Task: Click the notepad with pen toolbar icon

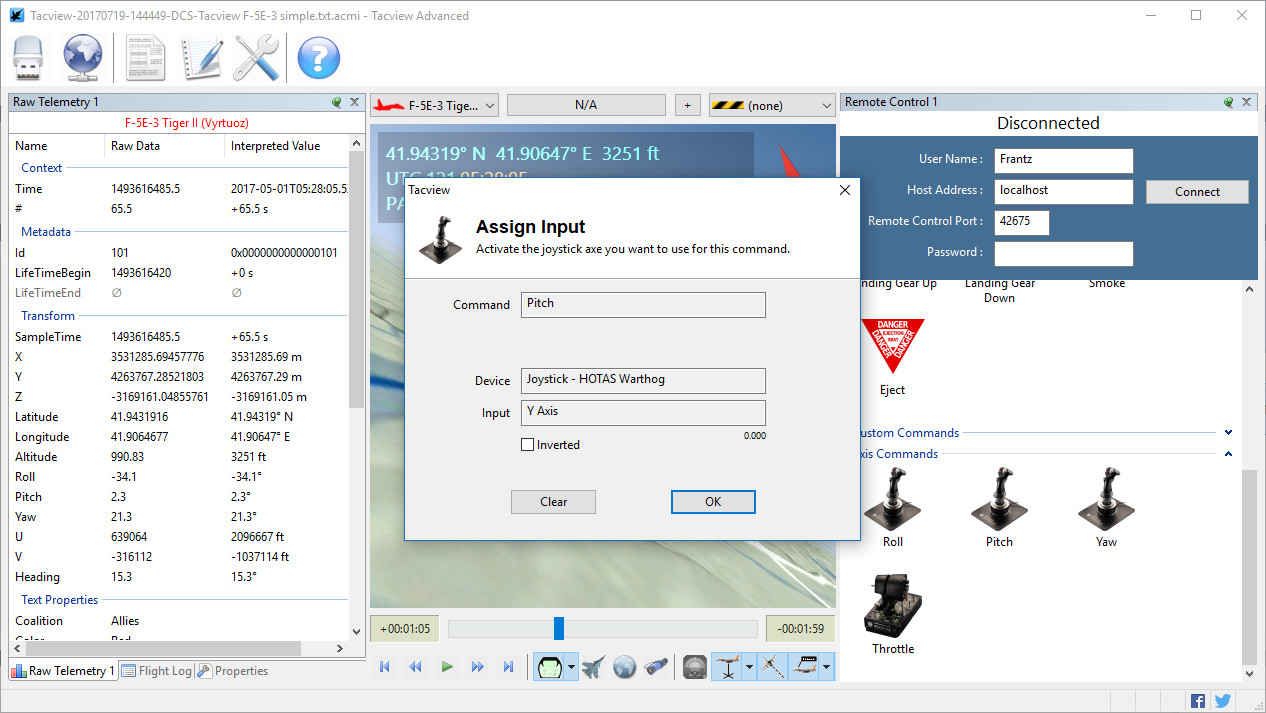Action: coord(201,58)
